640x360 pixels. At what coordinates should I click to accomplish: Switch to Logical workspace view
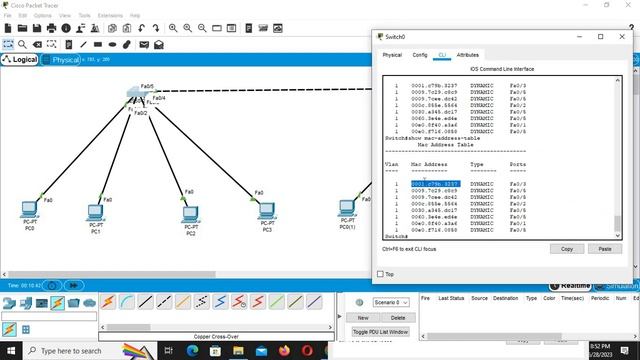(20, 60)
